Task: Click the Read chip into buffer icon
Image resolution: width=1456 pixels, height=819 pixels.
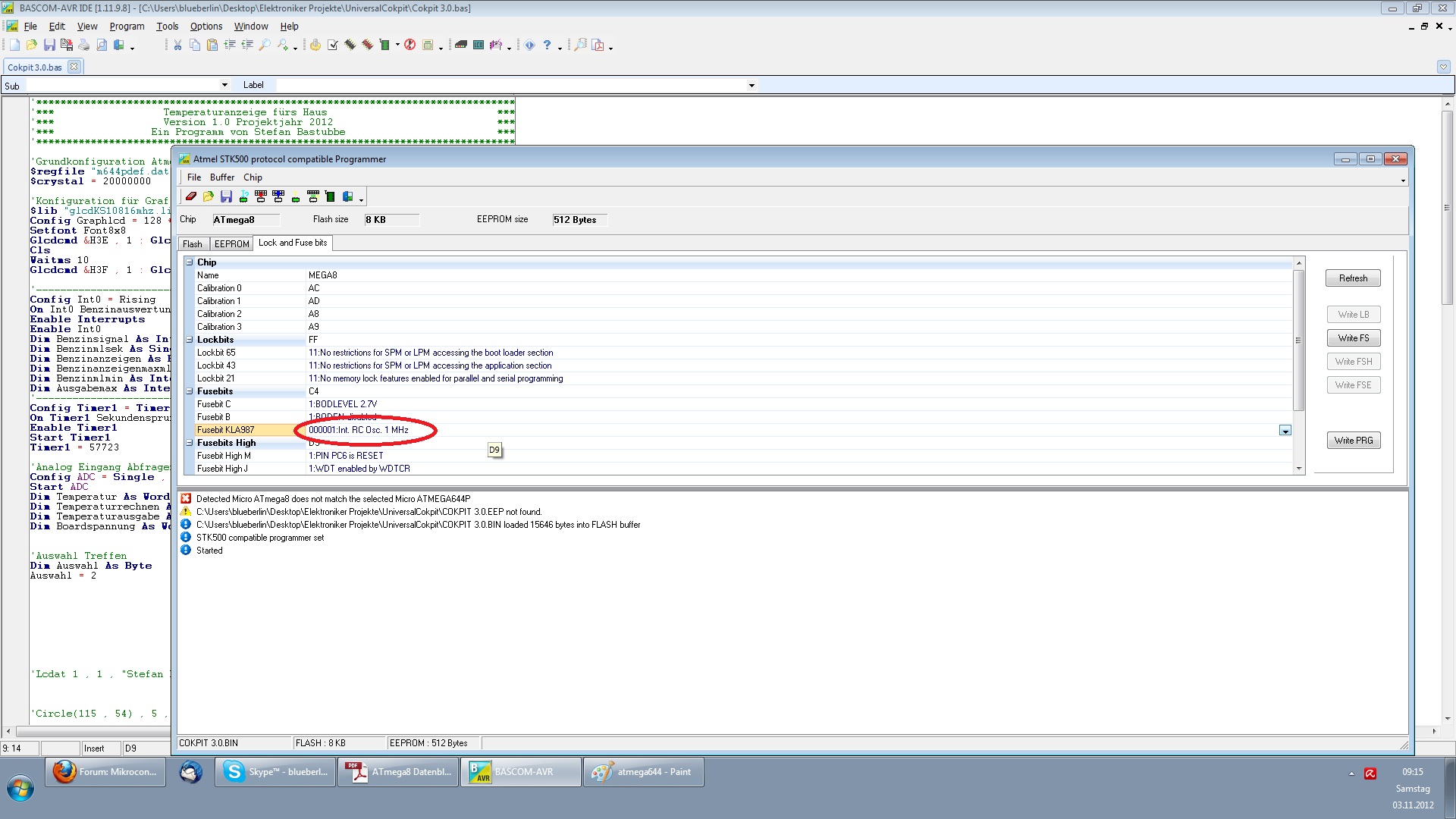Action: (278, 196)
